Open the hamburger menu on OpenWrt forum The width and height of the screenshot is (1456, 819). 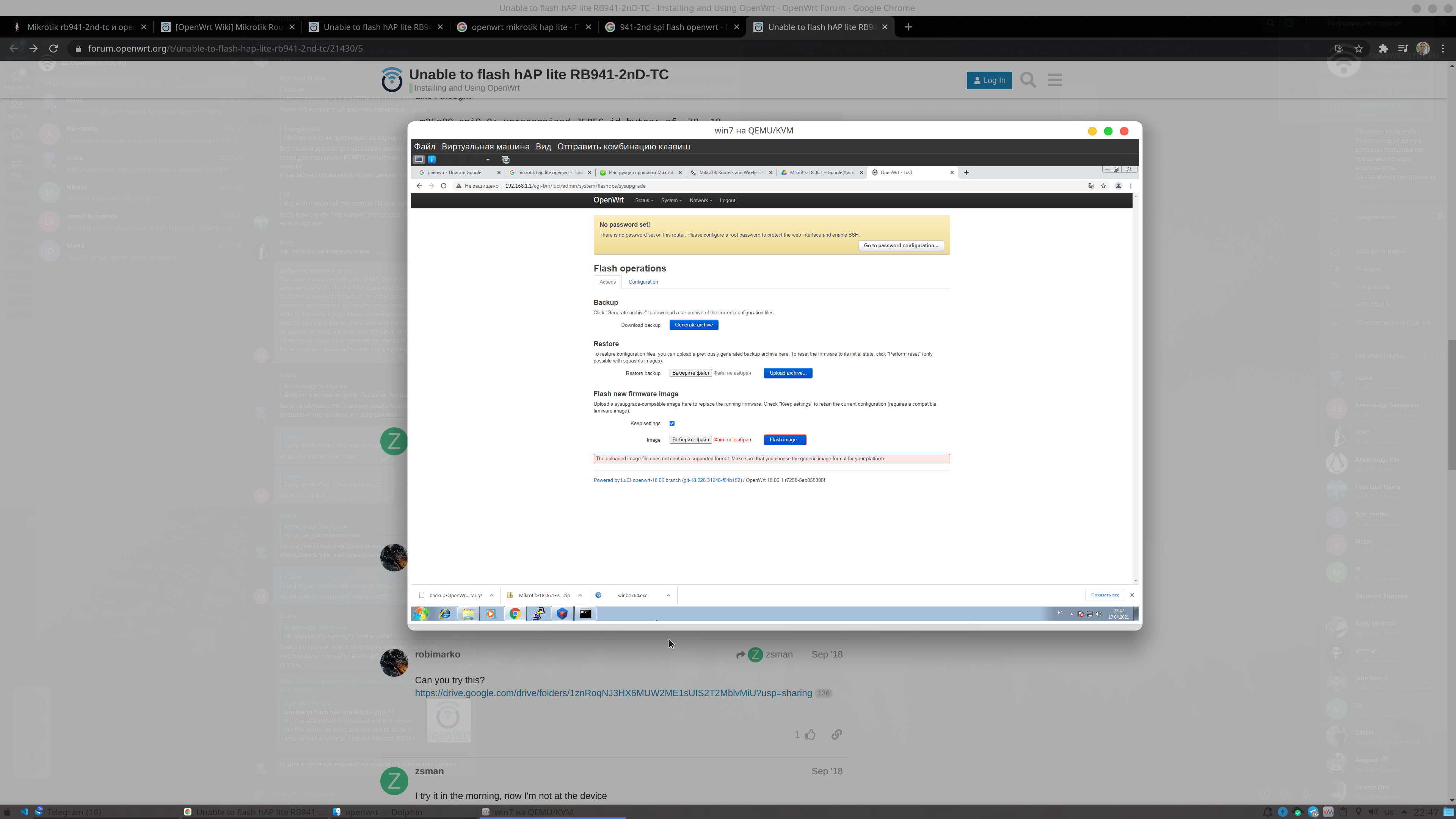click(1055, 80)
